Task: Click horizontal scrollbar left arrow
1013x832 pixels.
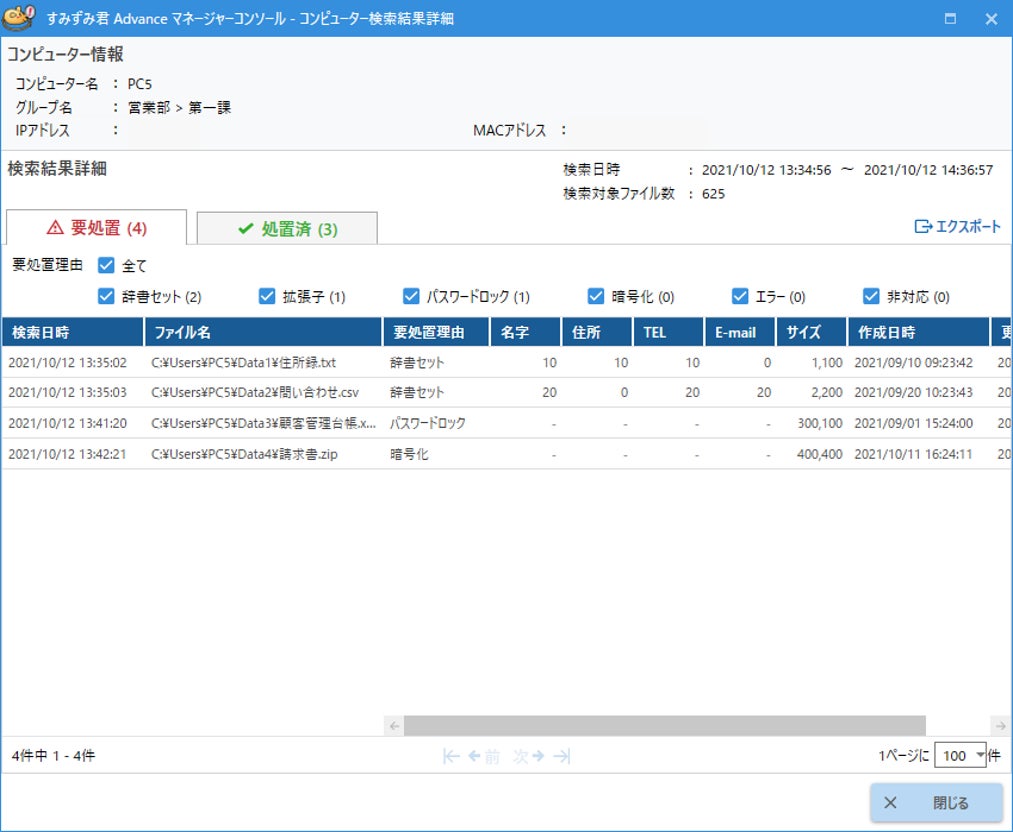Action: [394, 725]
